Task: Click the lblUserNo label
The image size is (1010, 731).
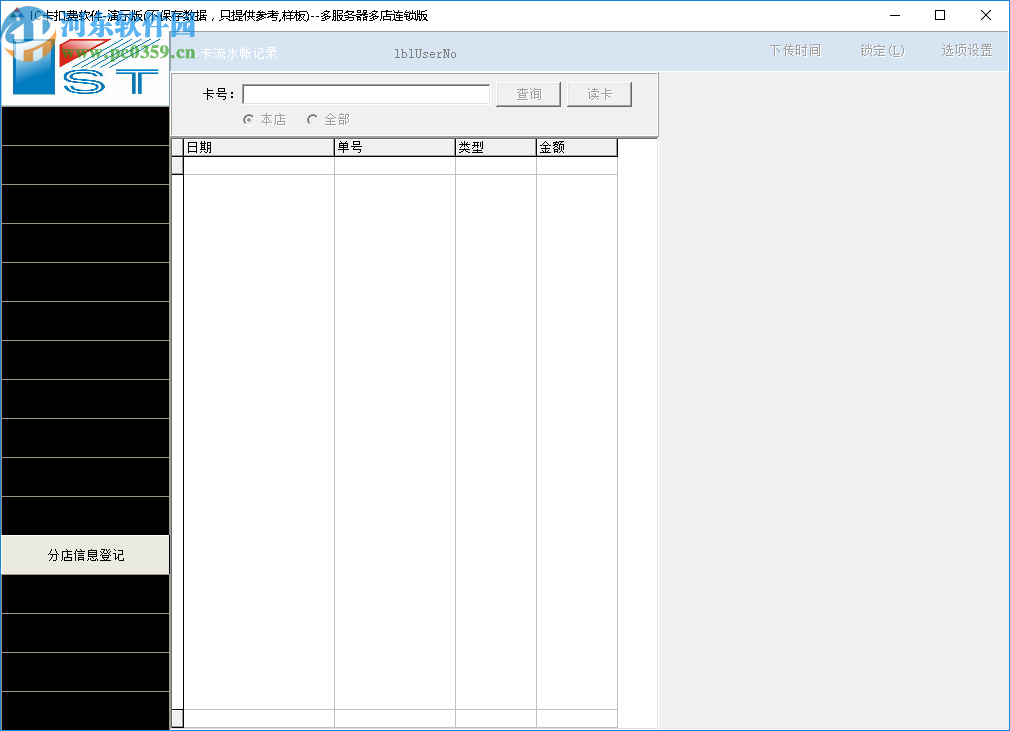Action: [425, 54]
